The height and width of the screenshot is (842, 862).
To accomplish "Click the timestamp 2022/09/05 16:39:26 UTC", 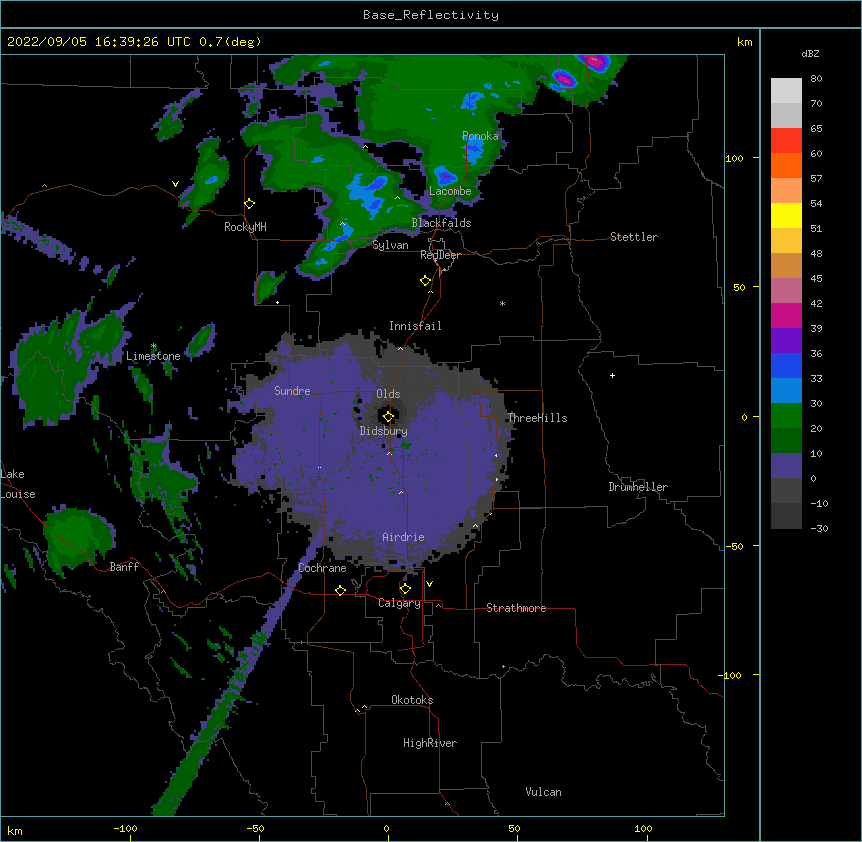I will pyautogui.click(x=99, y=42).
